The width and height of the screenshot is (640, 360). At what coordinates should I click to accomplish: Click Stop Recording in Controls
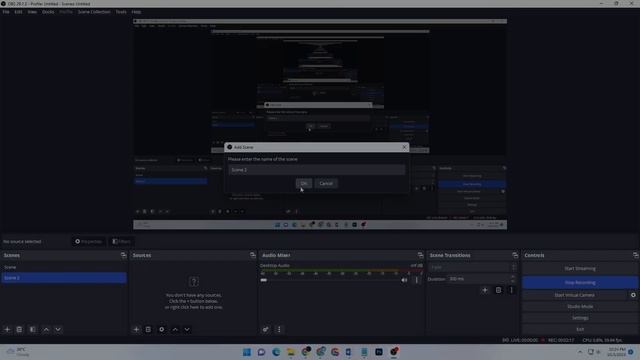[580, 282]
